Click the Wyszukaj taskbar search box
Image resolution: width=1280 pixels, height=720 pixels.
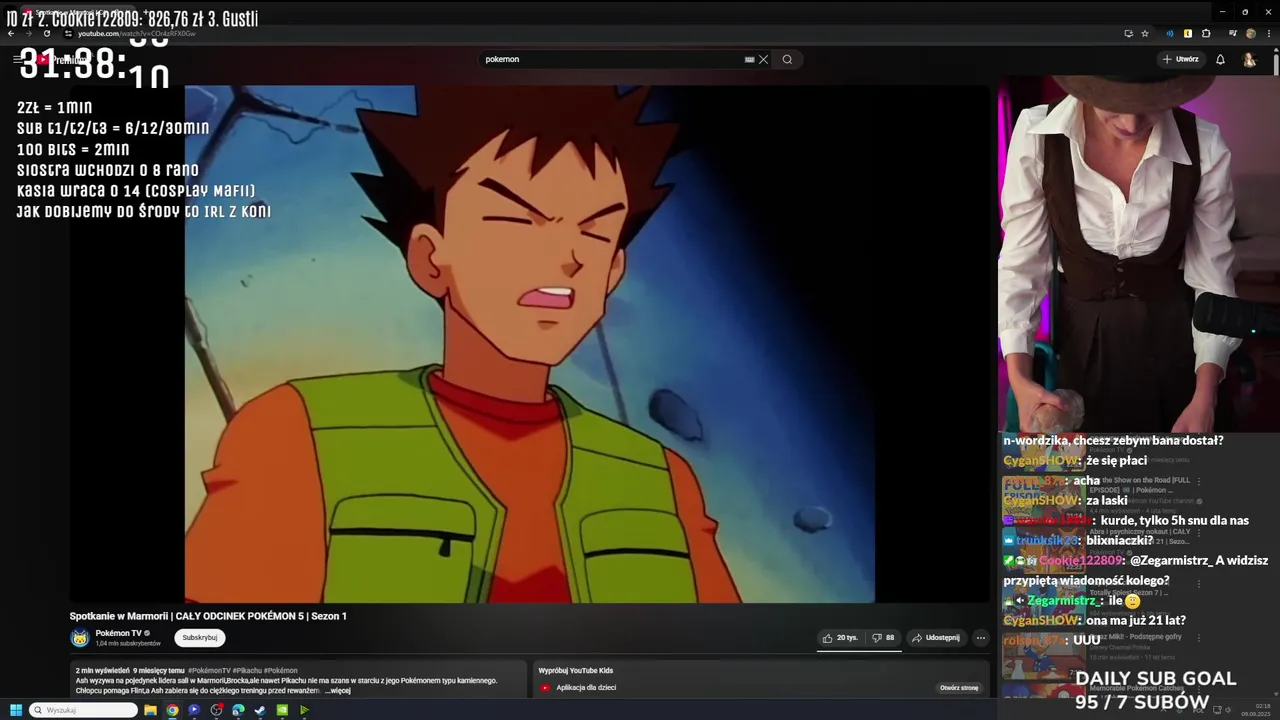point(83,710)
